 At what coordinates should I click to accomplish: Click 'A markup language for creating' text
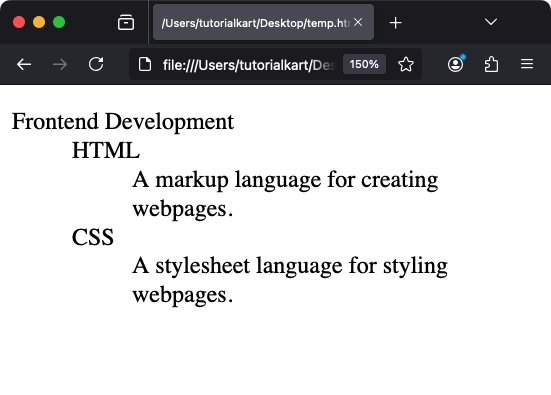pyautogui.click(x=285, y=180)
